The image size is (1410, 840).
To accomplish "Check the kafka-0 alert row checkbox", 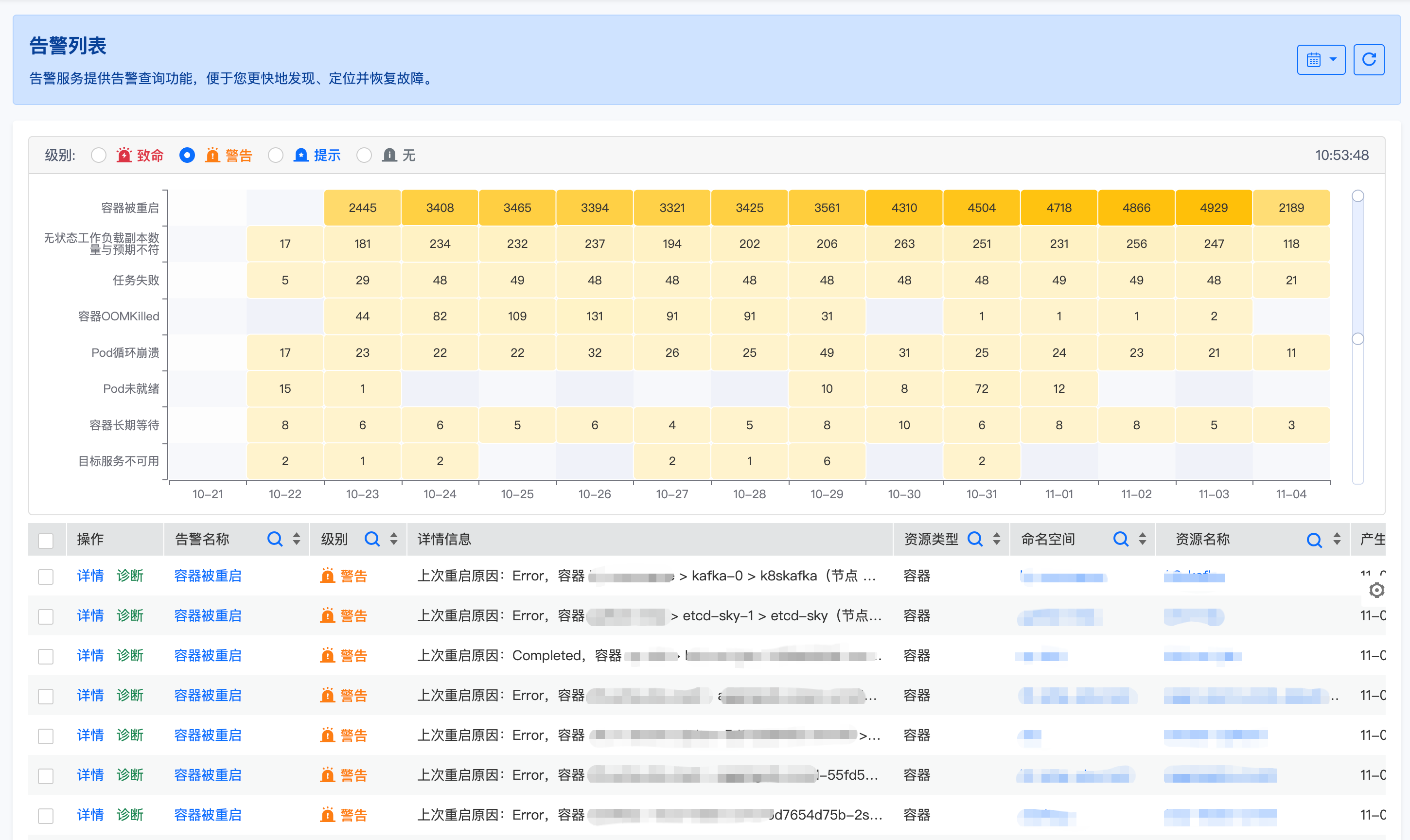I will click(46, 577).
